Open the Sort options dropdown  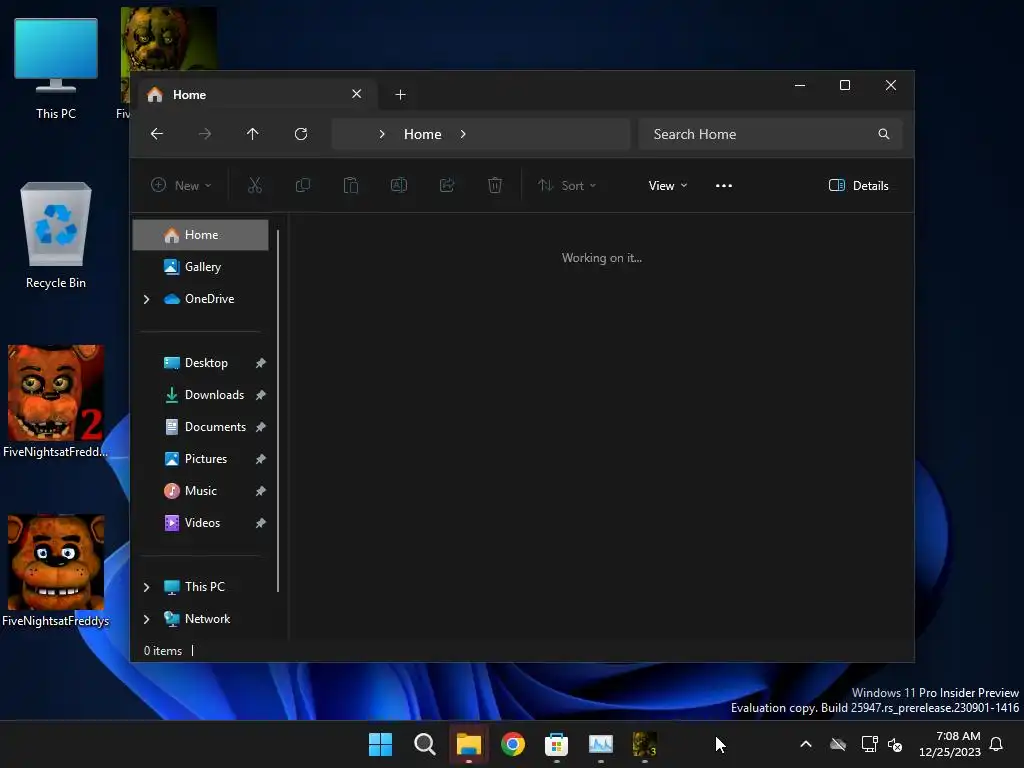click(567, 185)
